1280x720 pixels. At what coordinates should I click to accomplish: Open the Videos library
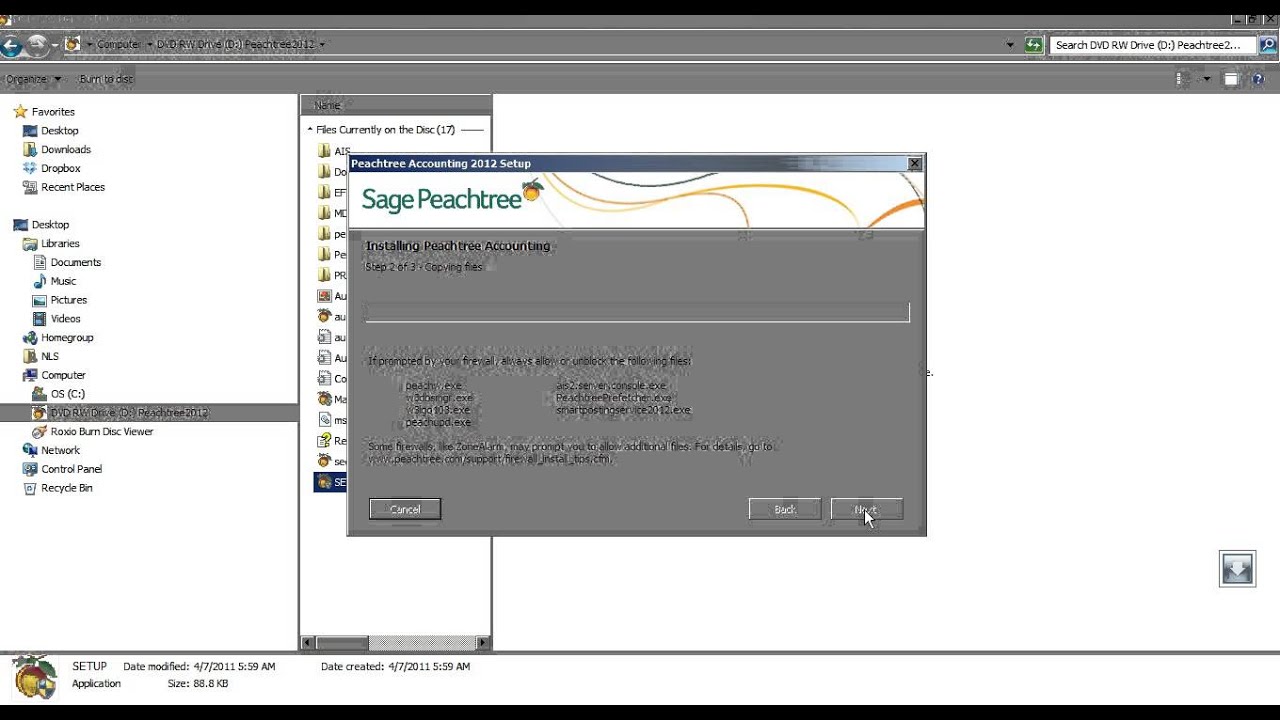(65, 319)
